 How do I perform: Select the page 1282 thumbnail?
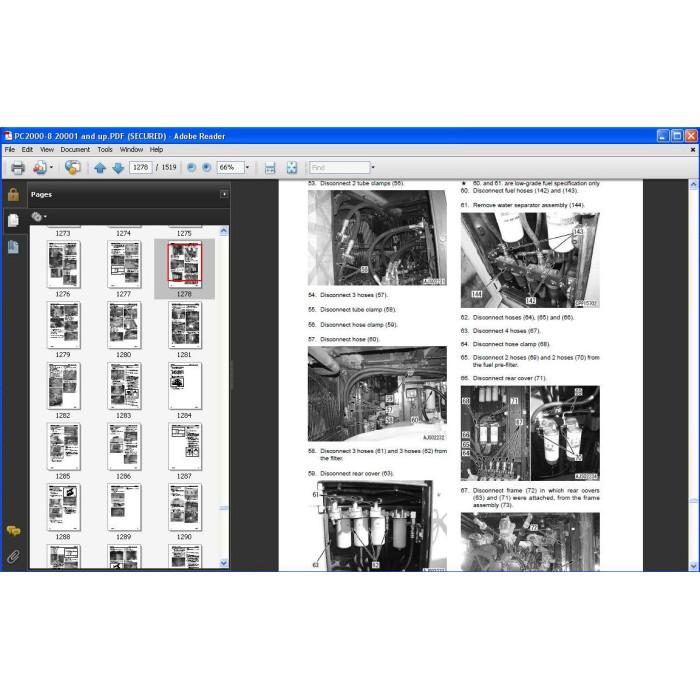[63, 386]
